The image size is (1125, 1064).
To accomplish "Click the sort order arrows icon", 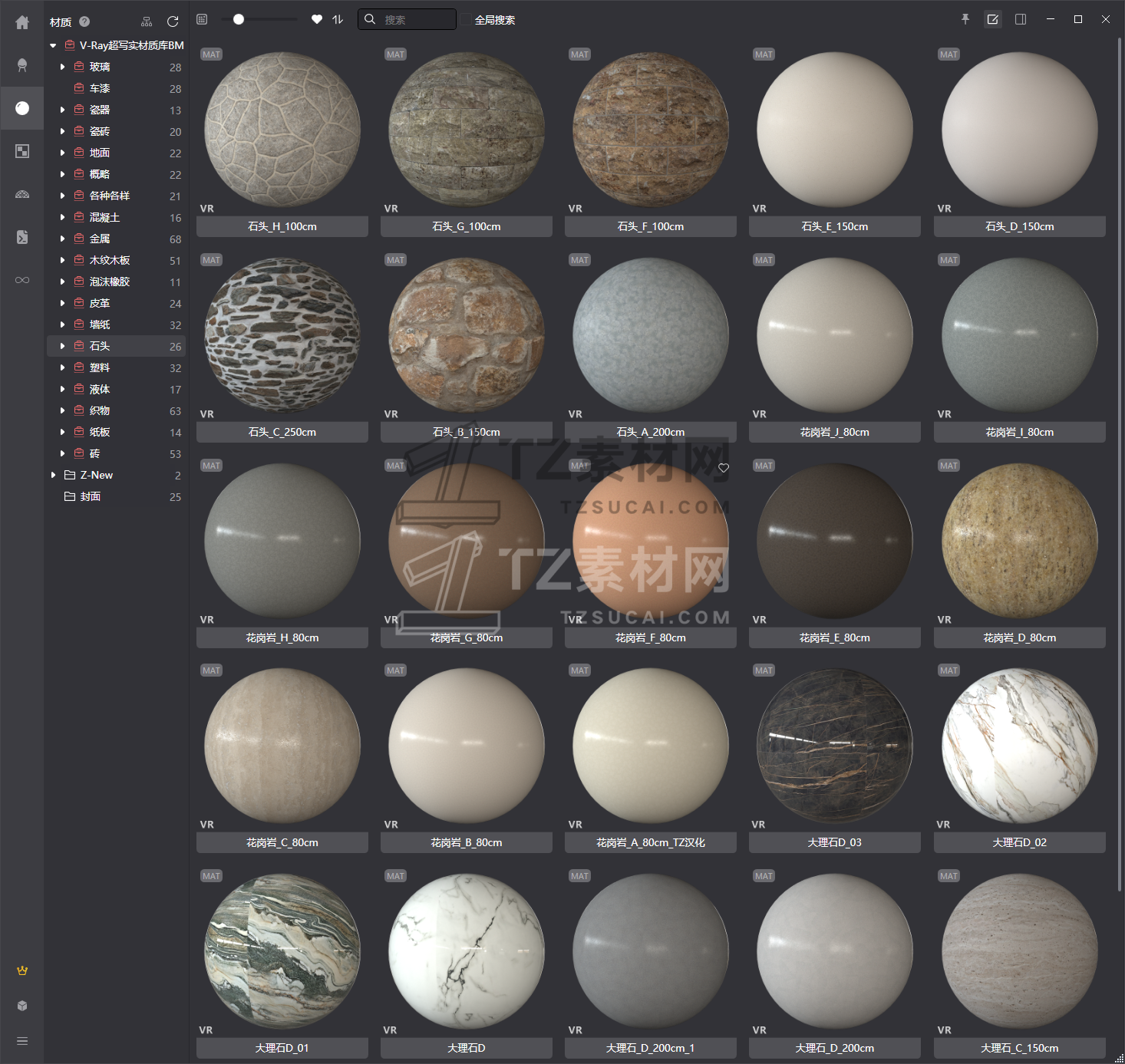I will pyautogui.click(x=338, y=19).
